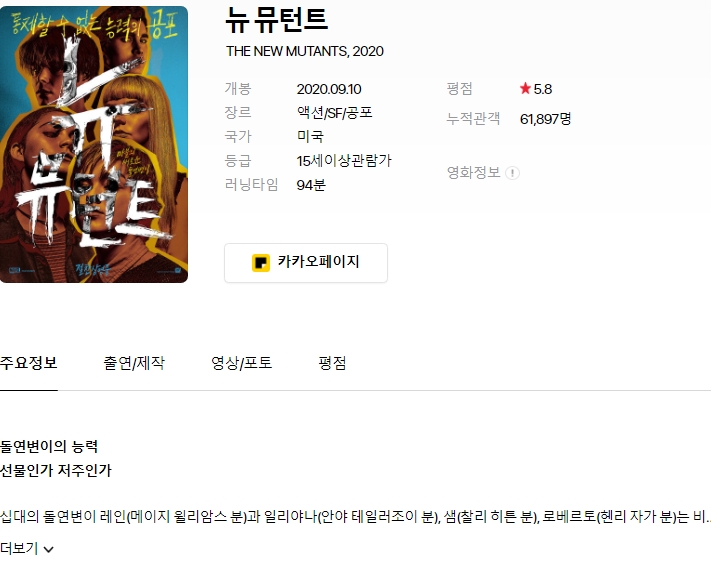Click the 영화정보 label
711x571 pixels.
(473, 172)
